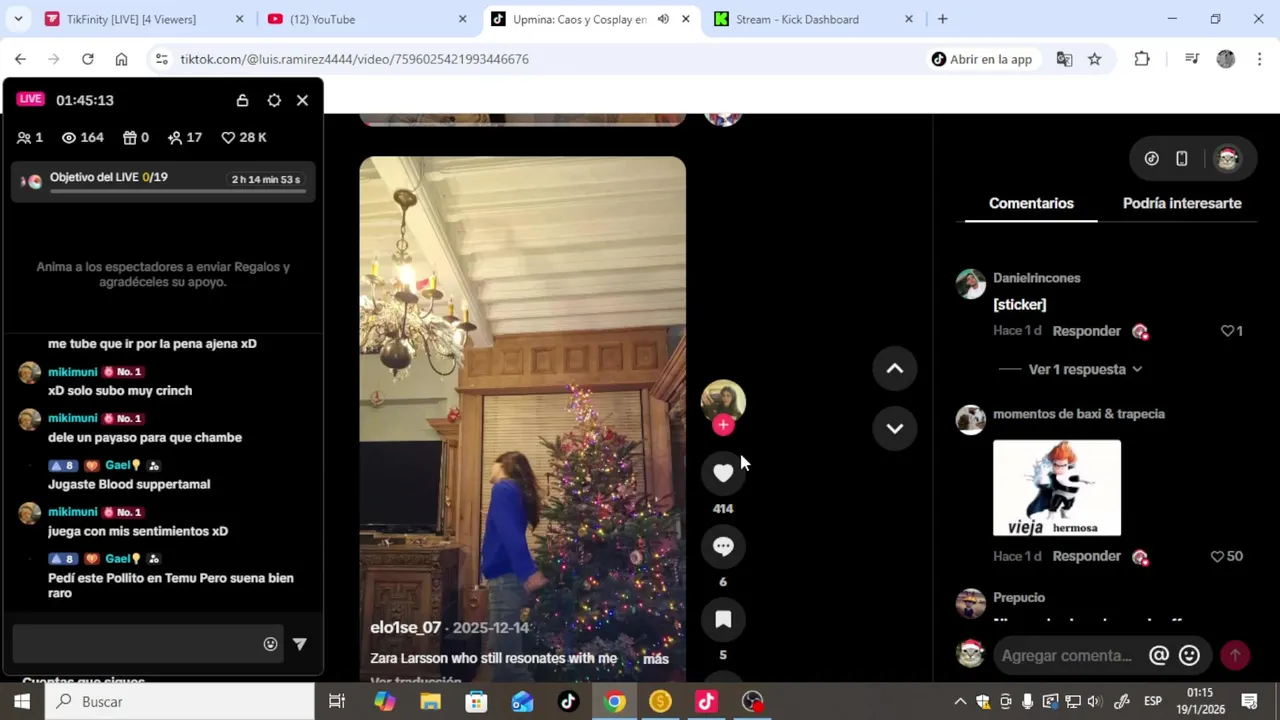
Task: Switch to Podría interesarte tab
Action: 1182,203
